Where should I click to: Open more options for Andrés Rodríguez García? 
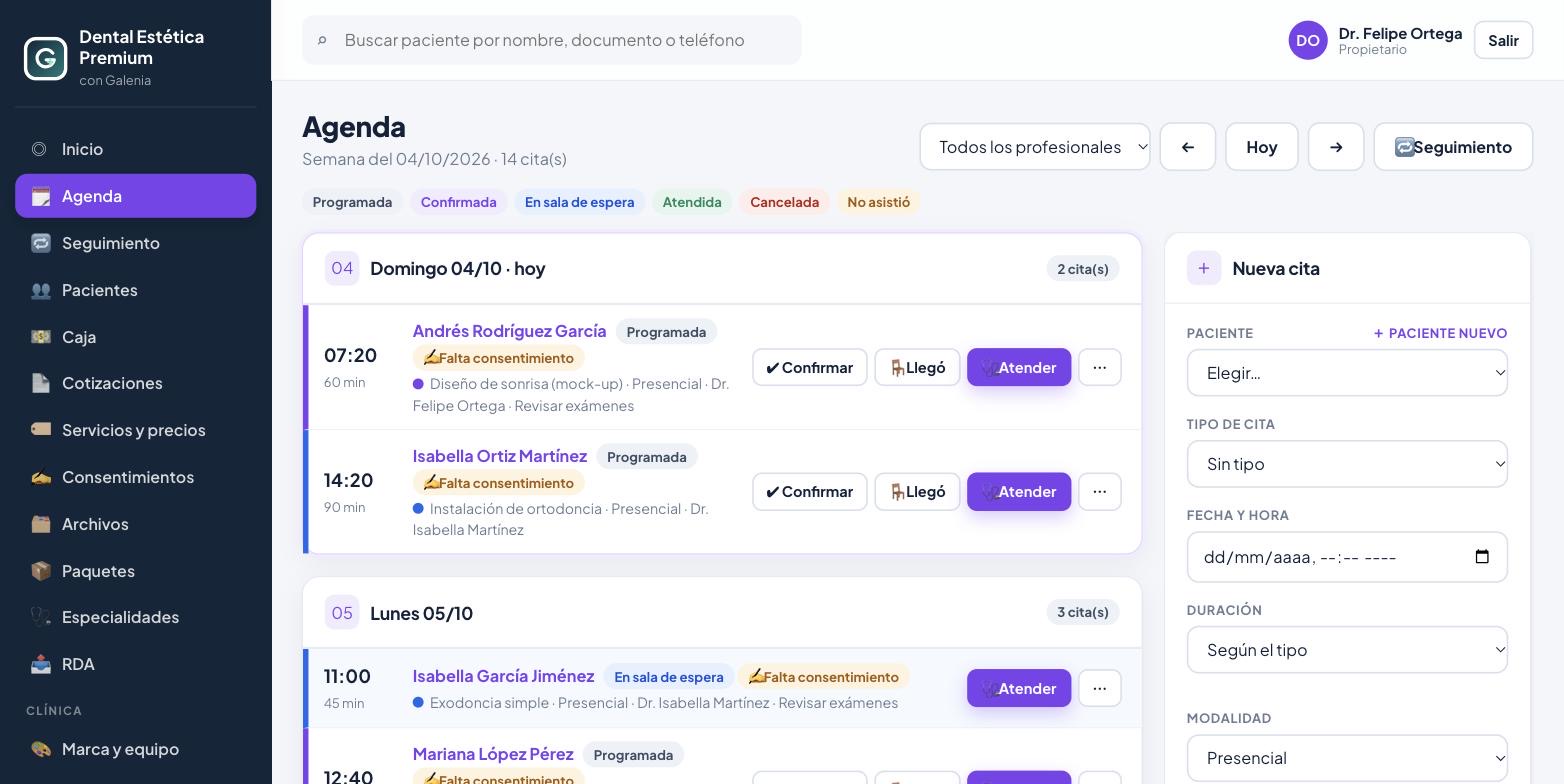tap(1100, 367)
